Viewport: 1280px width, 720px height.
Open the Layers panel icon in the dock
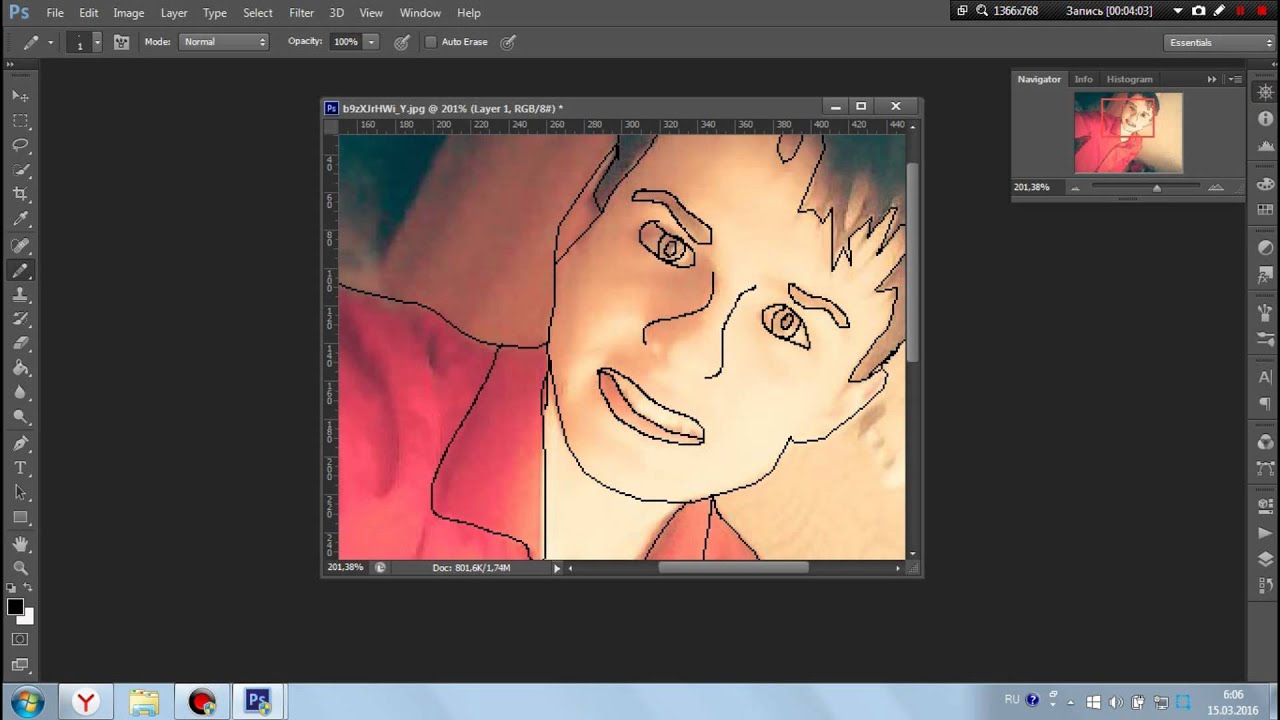click(1265, 560)
